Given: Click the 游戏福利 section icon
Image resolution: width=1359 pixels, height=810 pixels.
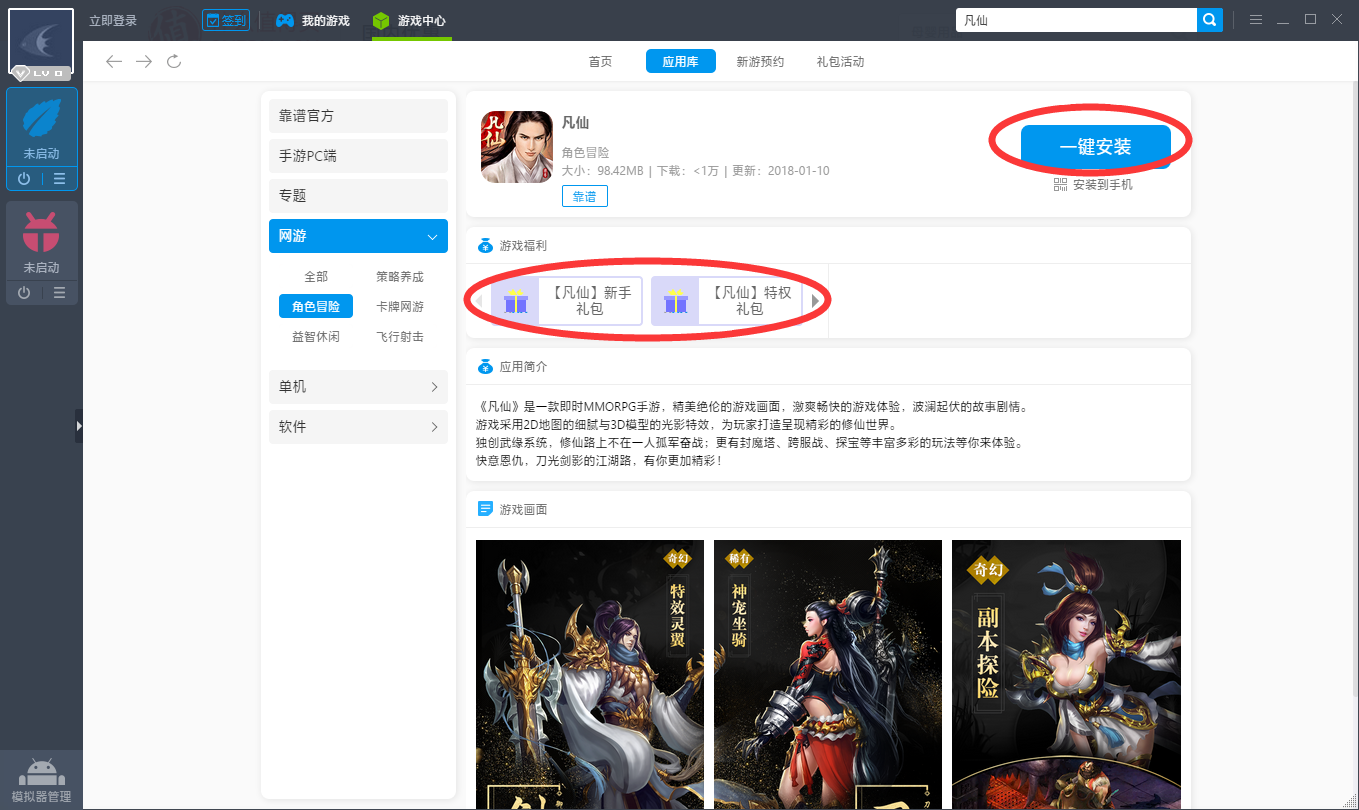Looking at the screenshot, I should pos(485,245).
